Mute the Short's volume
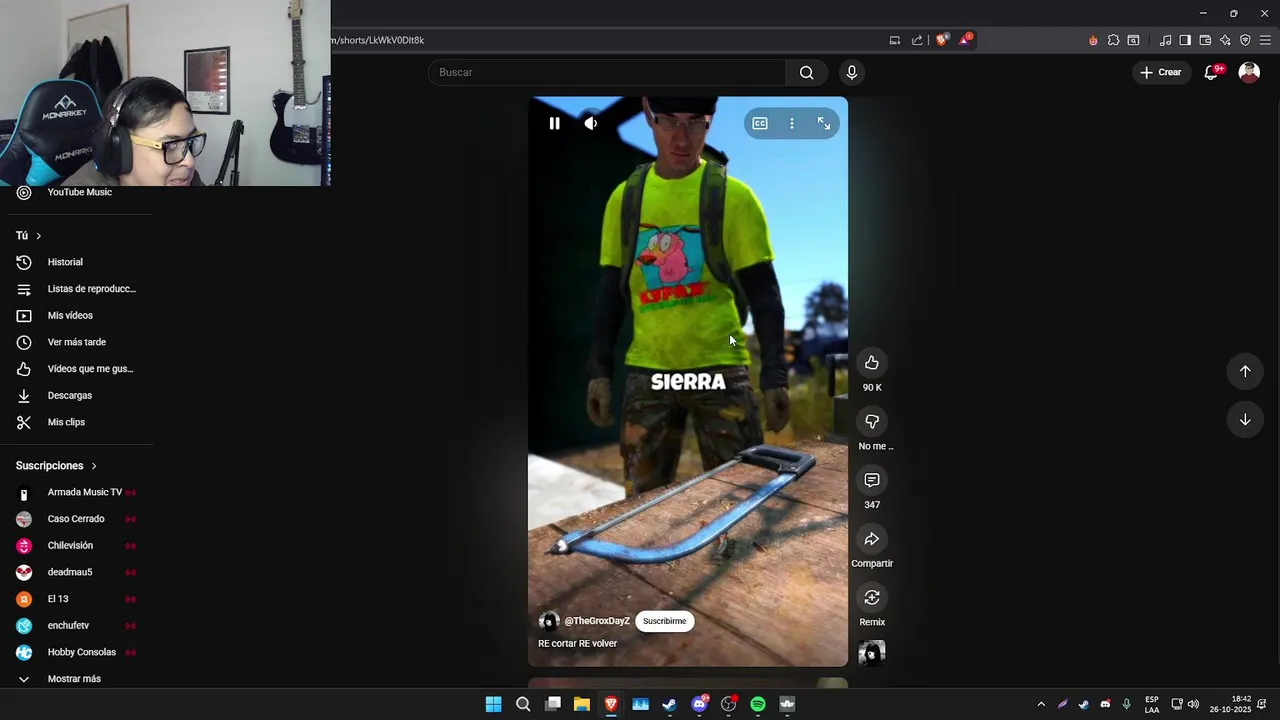 [591, 123]
